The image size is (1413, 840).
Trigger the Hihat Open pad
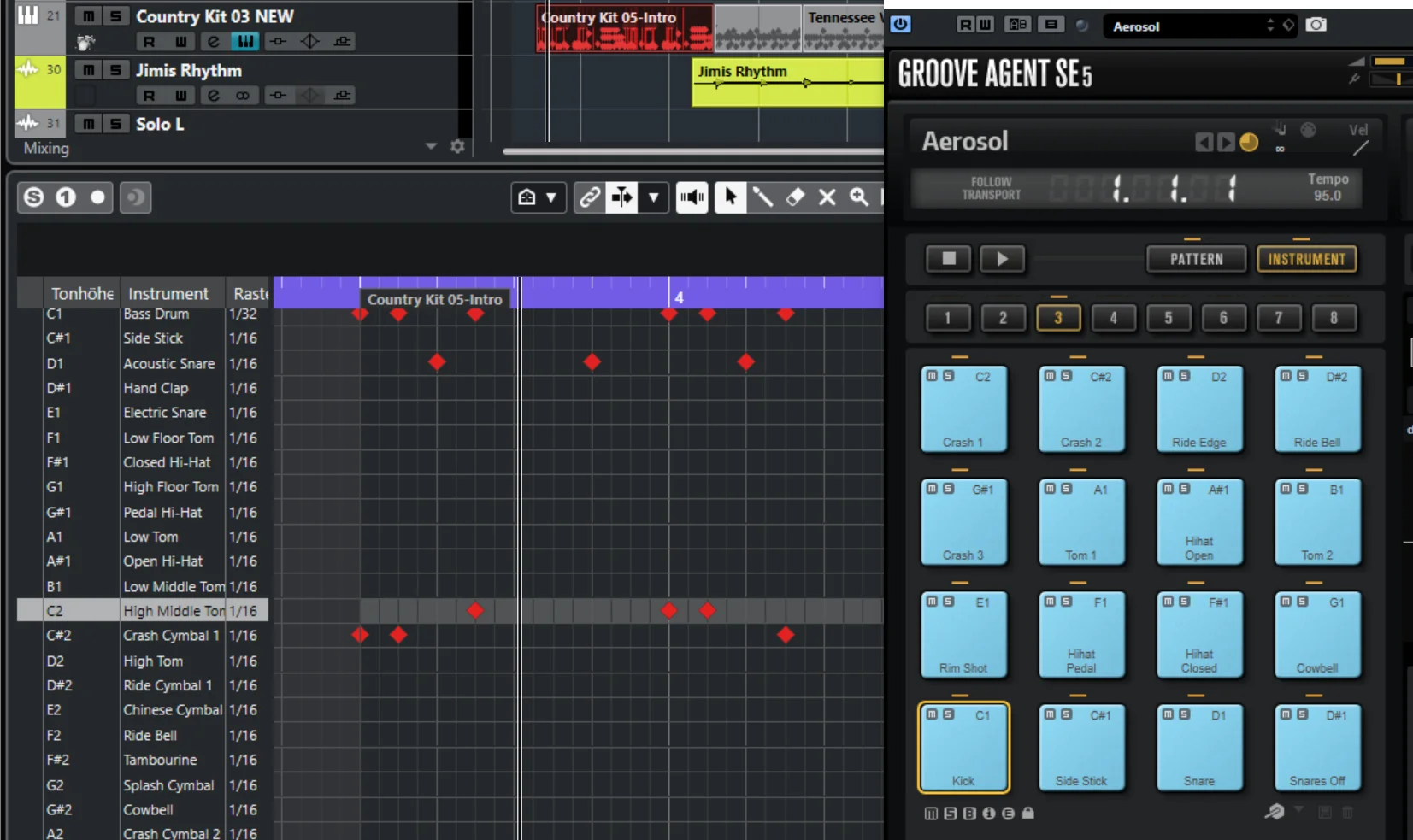pyautogui.click(x=1199, y=521)
